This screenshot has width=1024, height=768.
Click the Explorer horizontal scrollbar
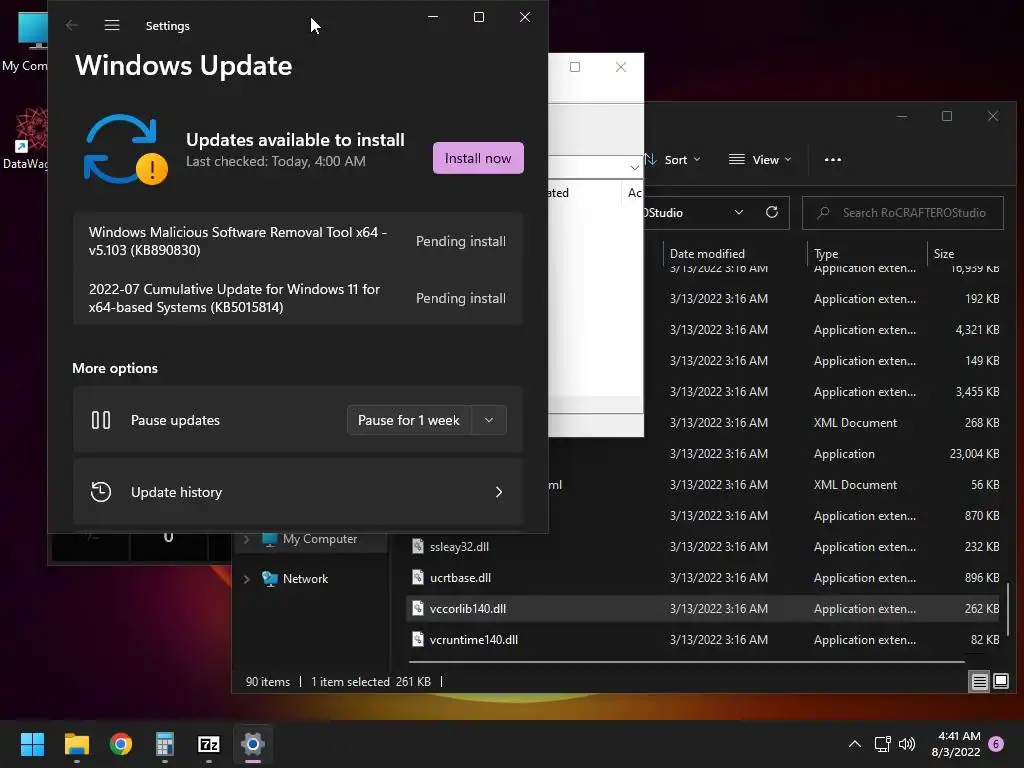coord(686,662)
